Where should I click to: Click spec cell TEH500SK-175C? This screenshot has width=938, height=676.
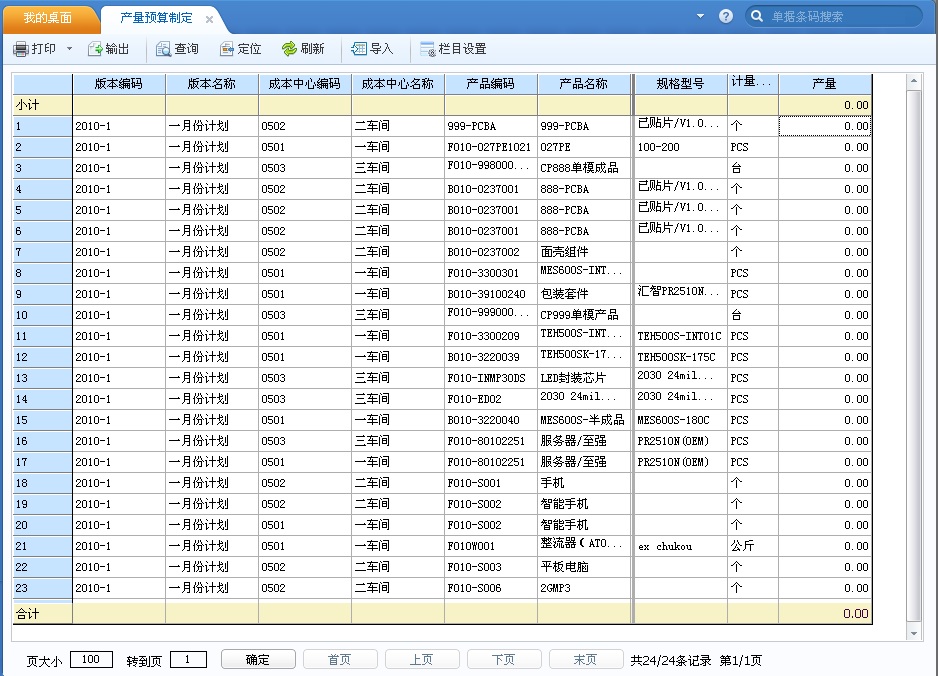pos(676,357)
